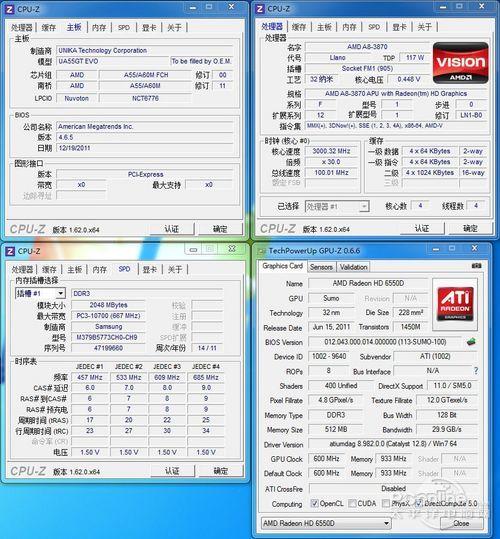The image size is (500, 539).
Task: Click the Socket FM1 (905) package field
Action: click(x=367, y=68)
